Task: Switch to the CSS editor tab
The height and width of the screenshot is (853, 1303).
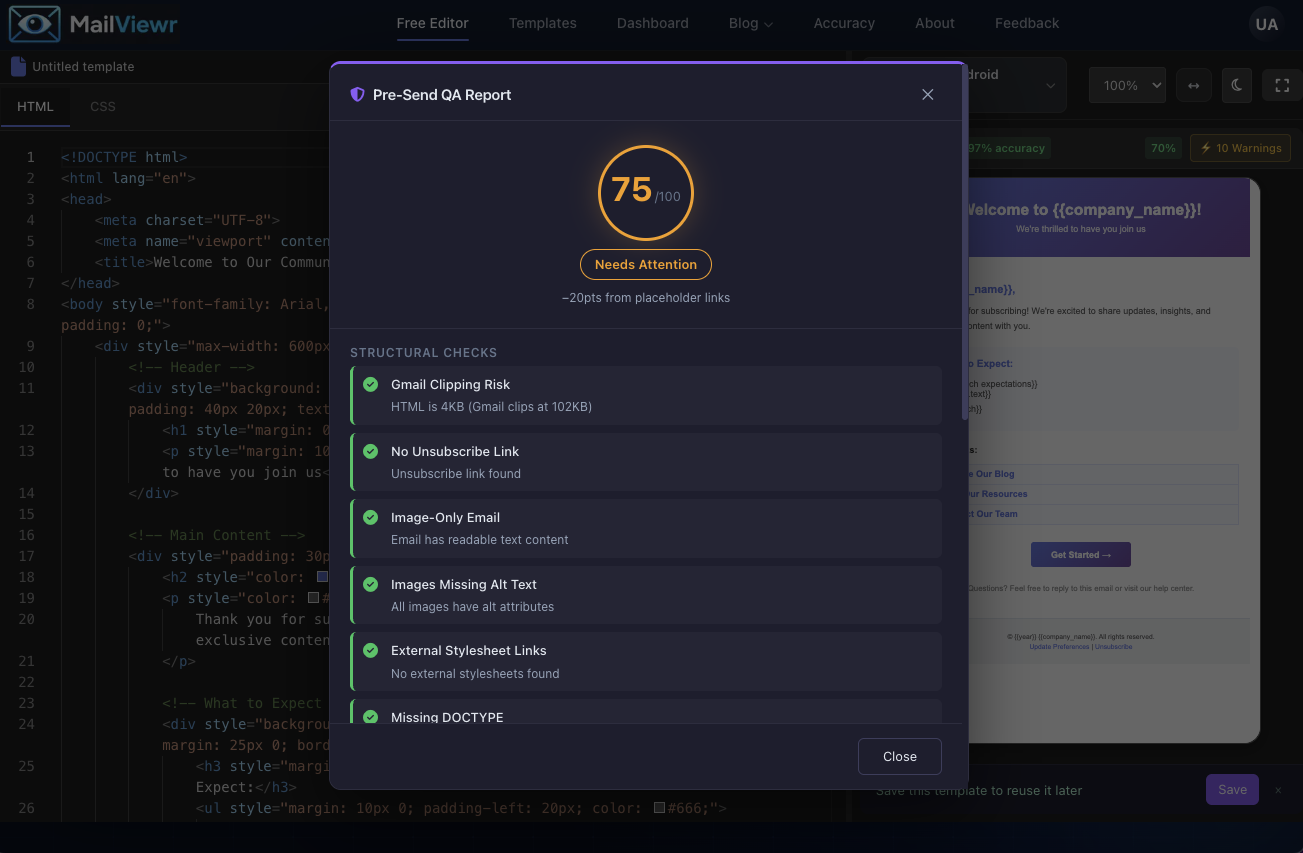Action: point(103,106)
